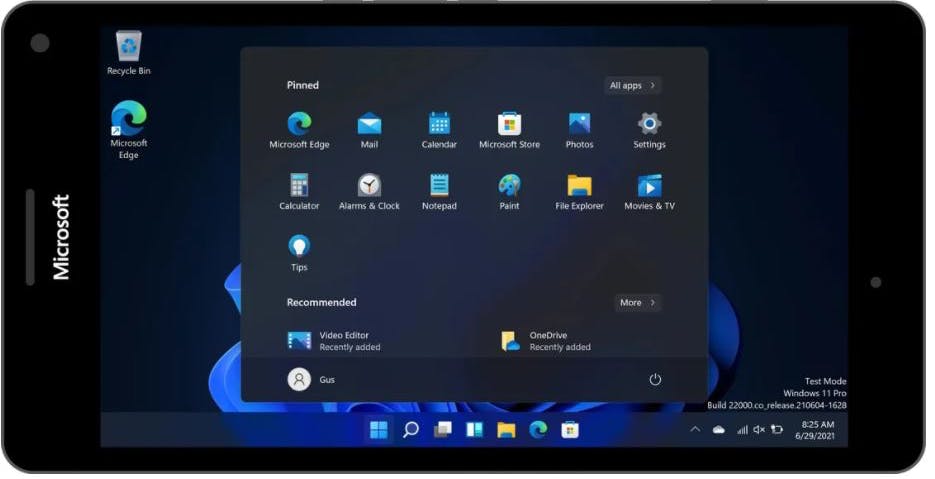This screenshot has height=479, width=935.
Task: Select Microsoft Edge desktop shortcut
Action: 128,130
